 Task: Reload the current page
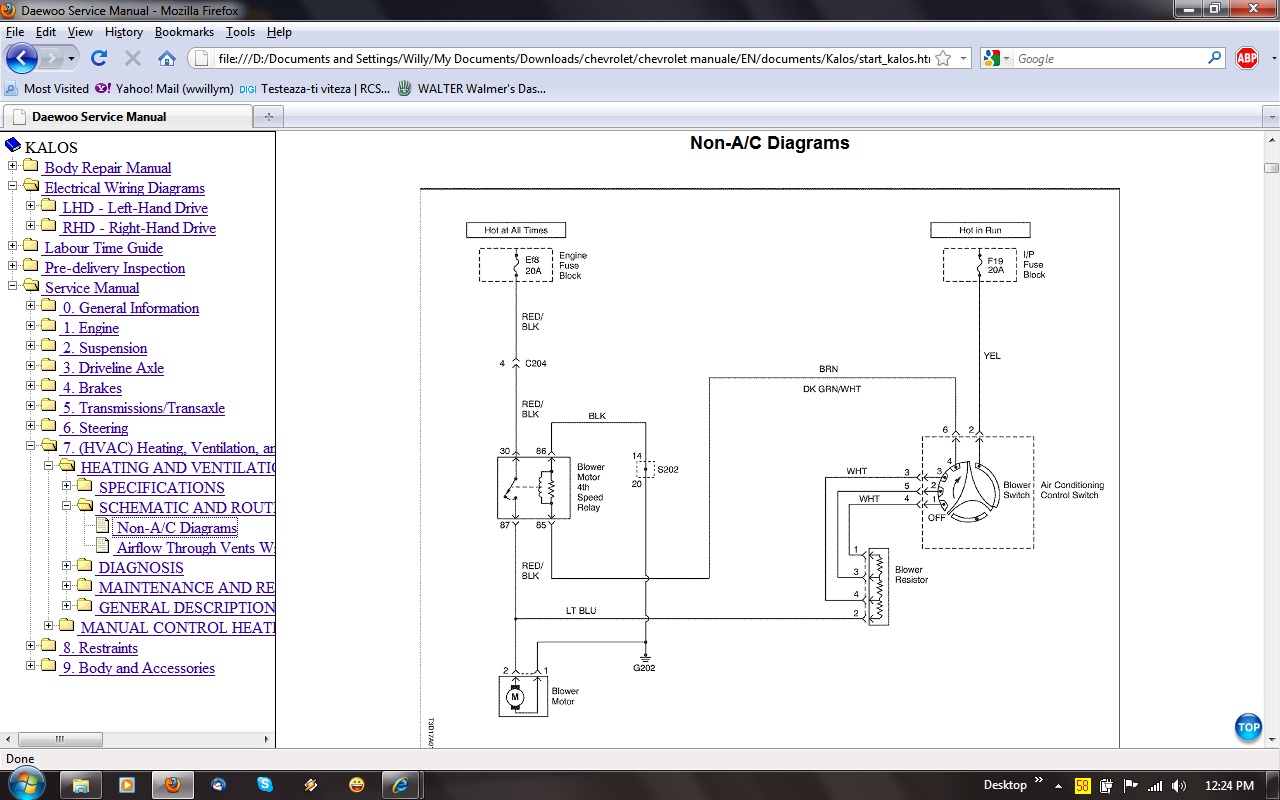pos(98,58)
